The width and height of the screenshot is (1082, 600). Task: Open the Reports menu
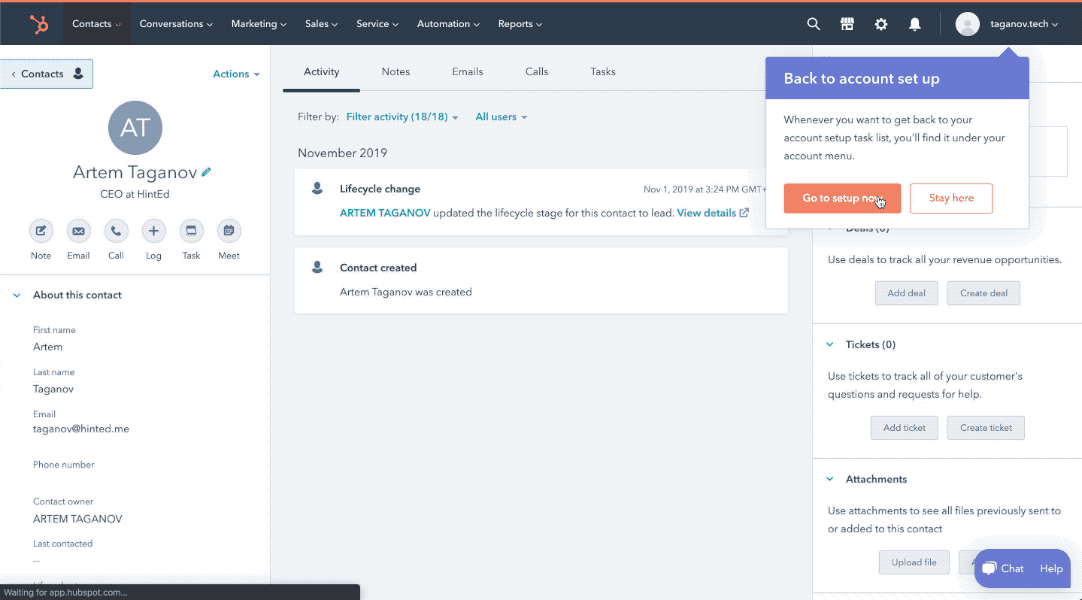point(520,24)
